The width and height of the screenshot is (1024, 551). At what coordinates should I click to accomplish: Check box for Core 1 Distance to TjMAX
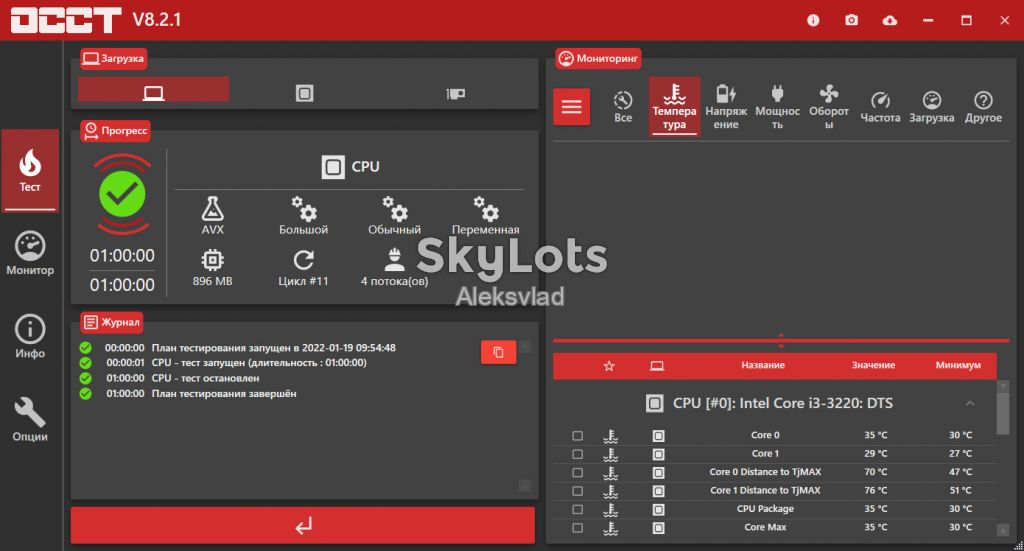(x=577, y=490)
